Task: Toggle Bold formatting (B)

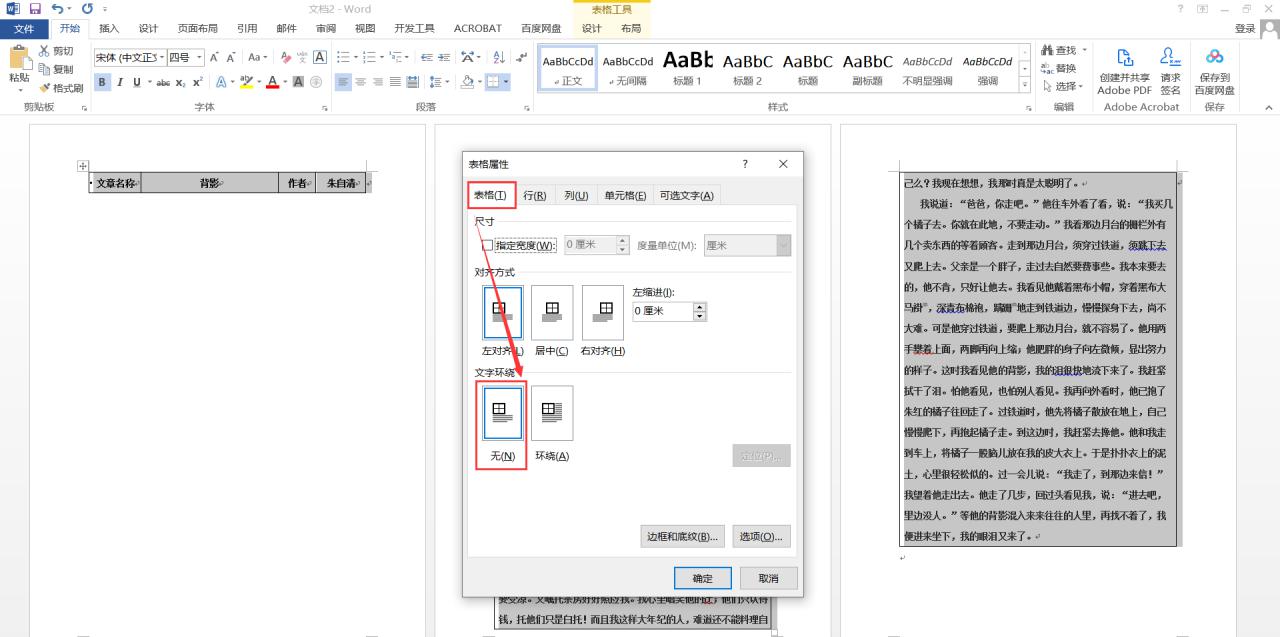Action: point(103,82)
